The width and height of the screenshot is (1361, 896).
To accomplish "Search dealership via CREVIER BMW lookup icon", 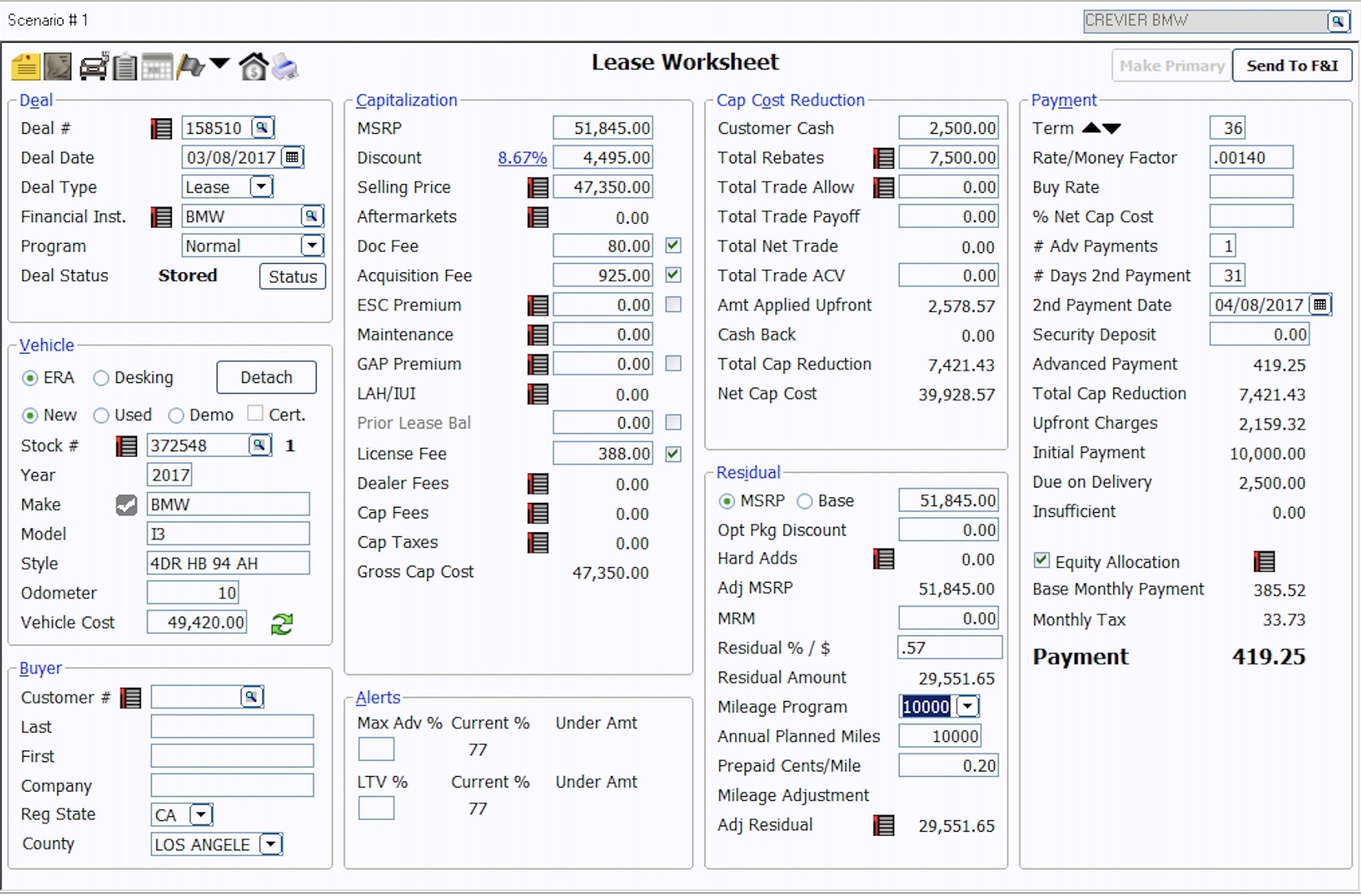I will pyautogui.click(x=1338, y=22).
